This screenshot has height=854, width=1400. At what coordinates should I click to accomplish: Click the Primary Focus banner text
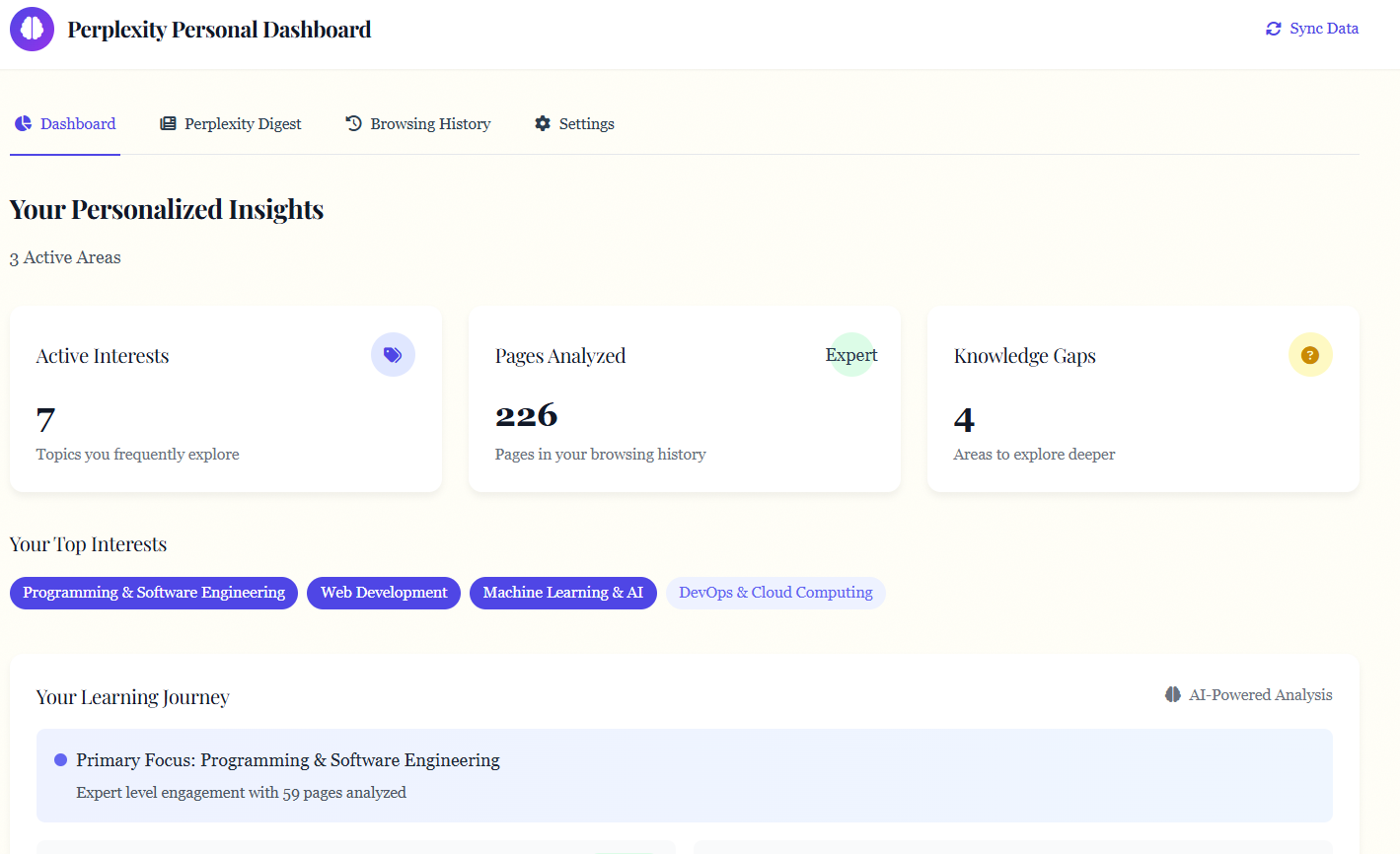tap(288, 760)
